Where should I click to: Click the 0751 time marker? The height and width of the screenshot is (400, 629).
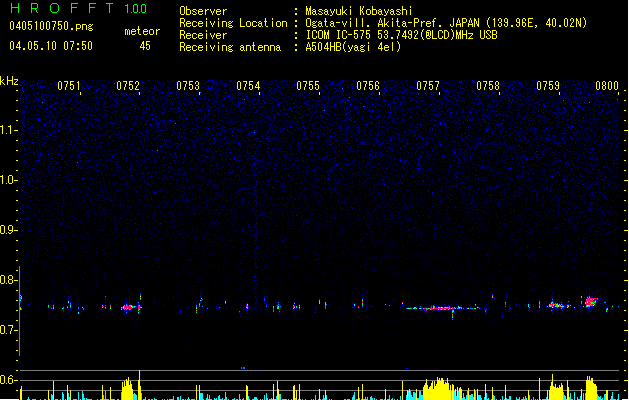pyautogui.click(x=69, y=86)
